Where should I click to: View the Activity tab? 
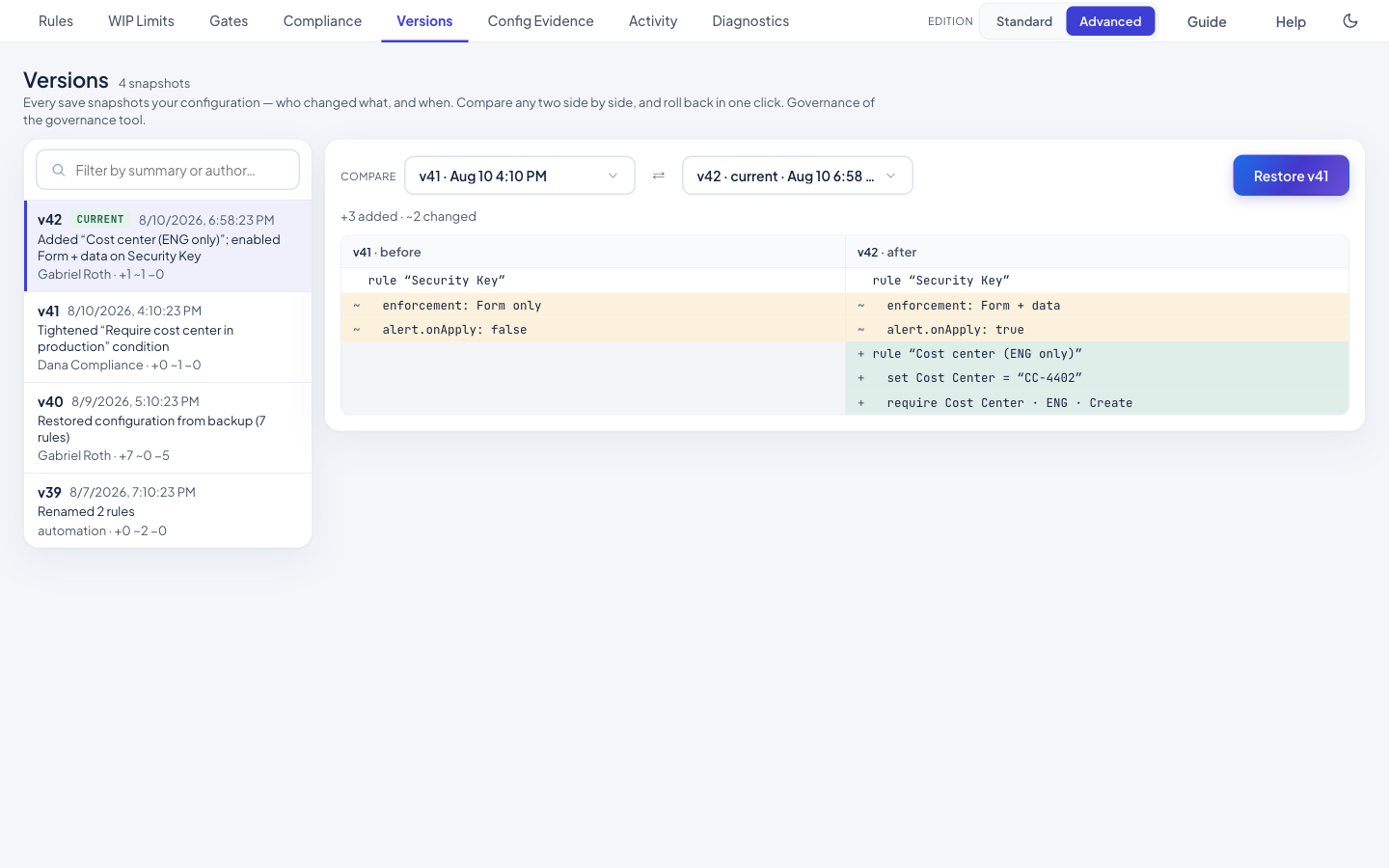point(653,21)
